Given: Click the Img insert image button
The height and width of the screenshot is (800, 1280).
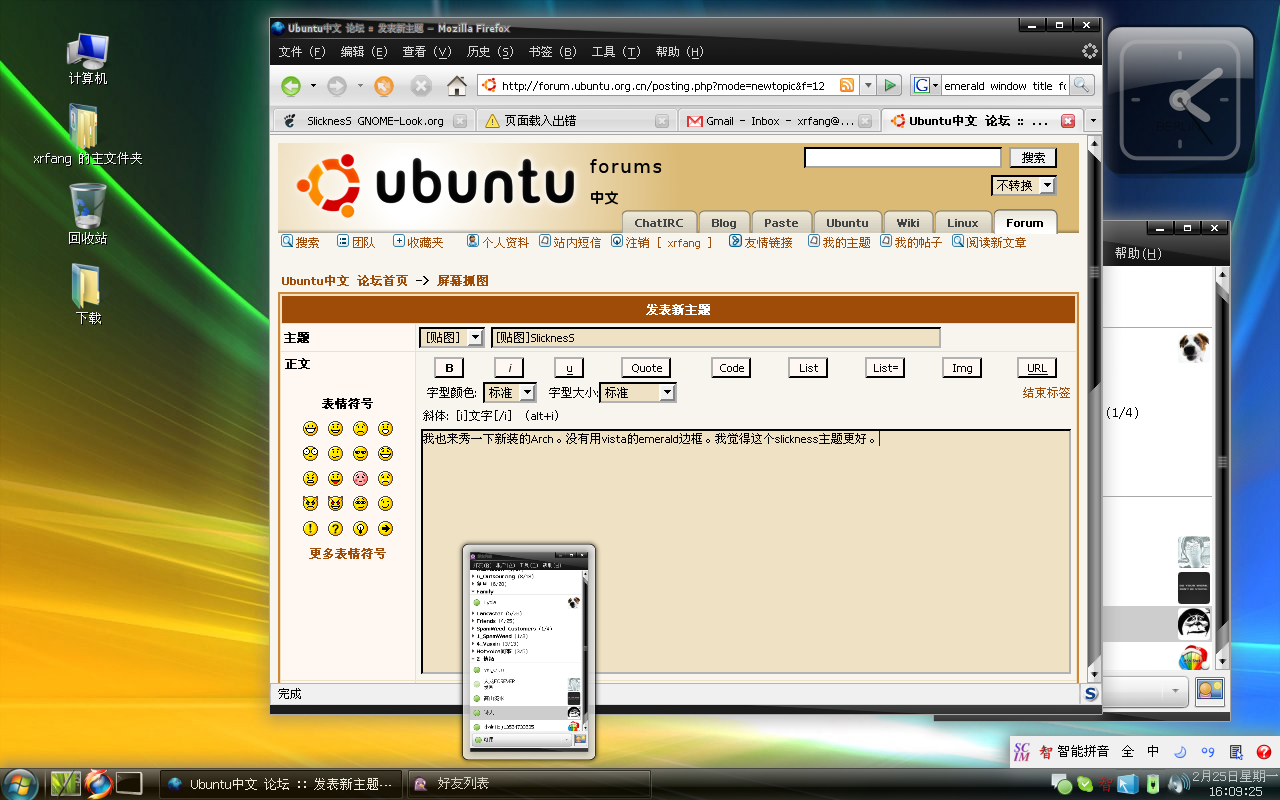Looking at the screenshot, I should [962, 368].
